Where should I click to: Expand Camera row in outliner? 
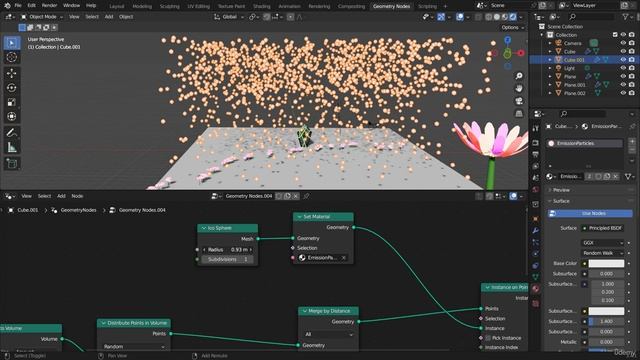pyautogui.click(x=550, y=43)
